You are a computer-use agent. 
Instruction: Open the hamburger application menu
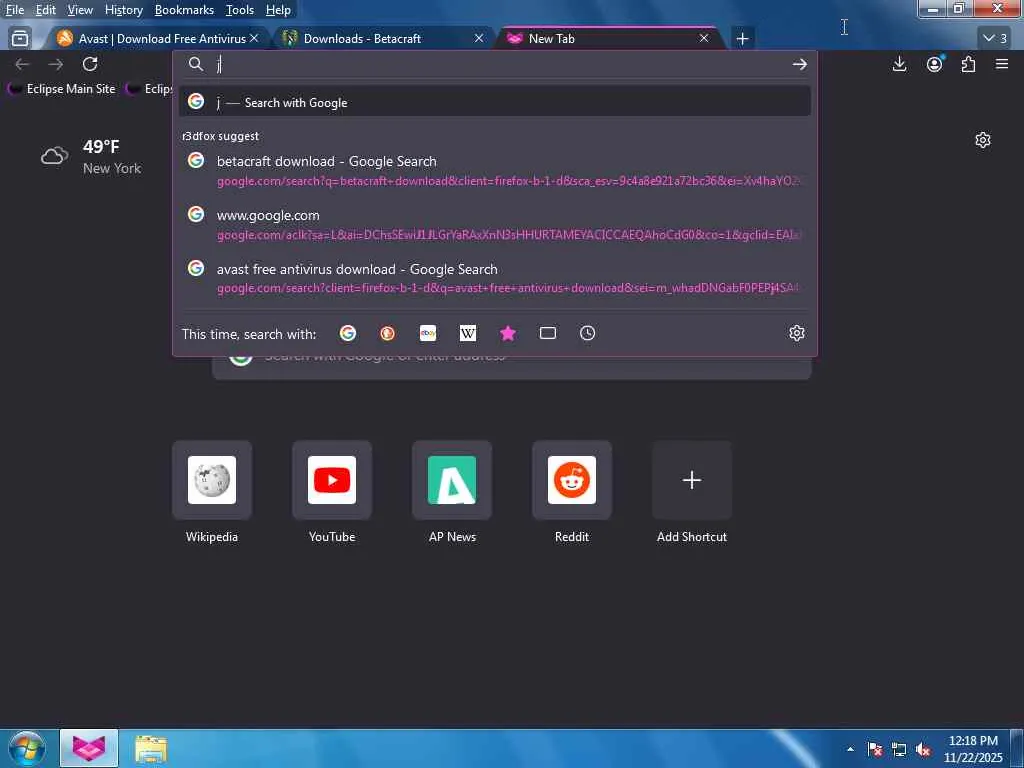tap(1002, 64)
